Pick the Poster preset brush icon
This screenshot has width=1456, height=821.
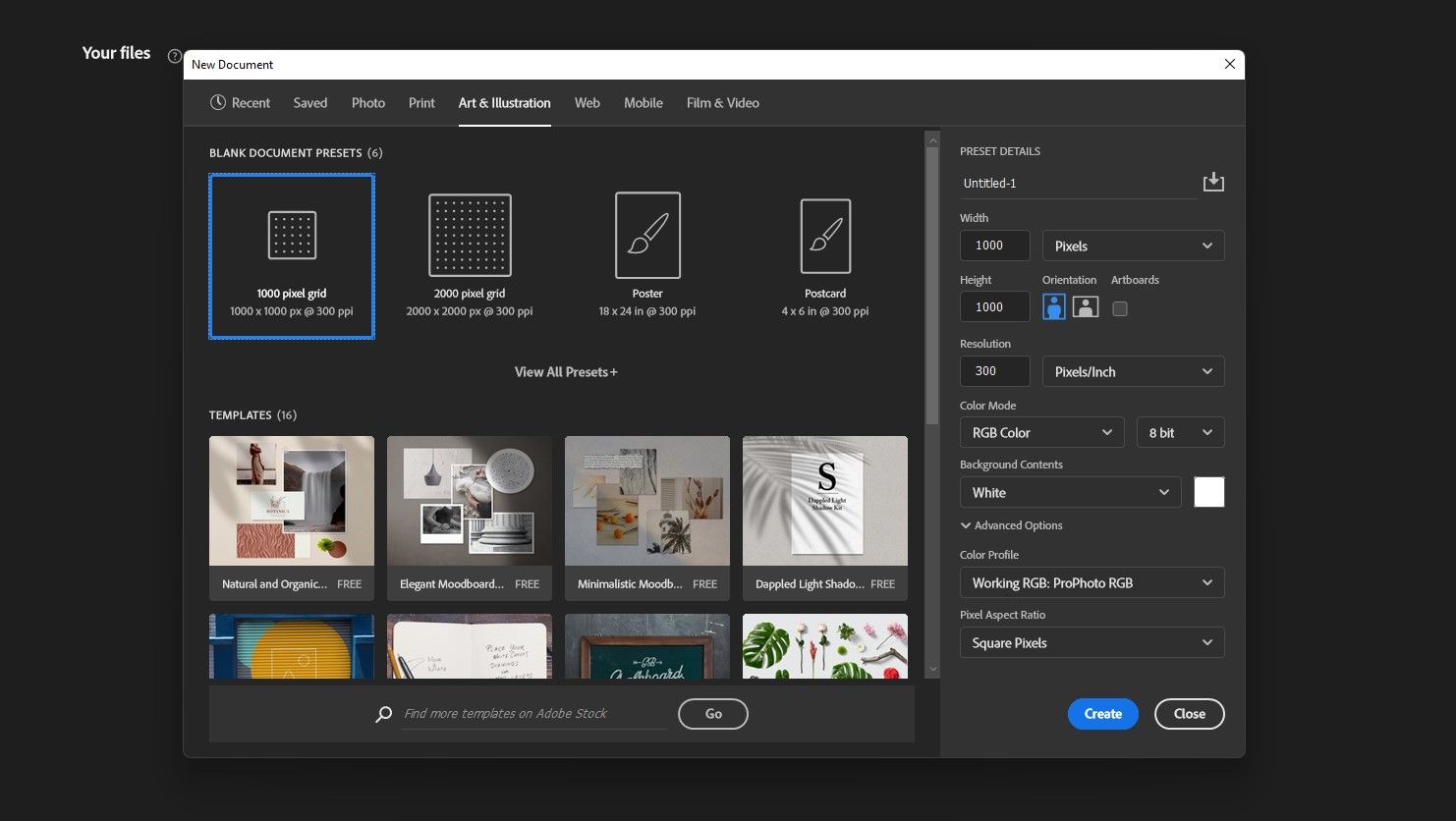tap(647, 235)
